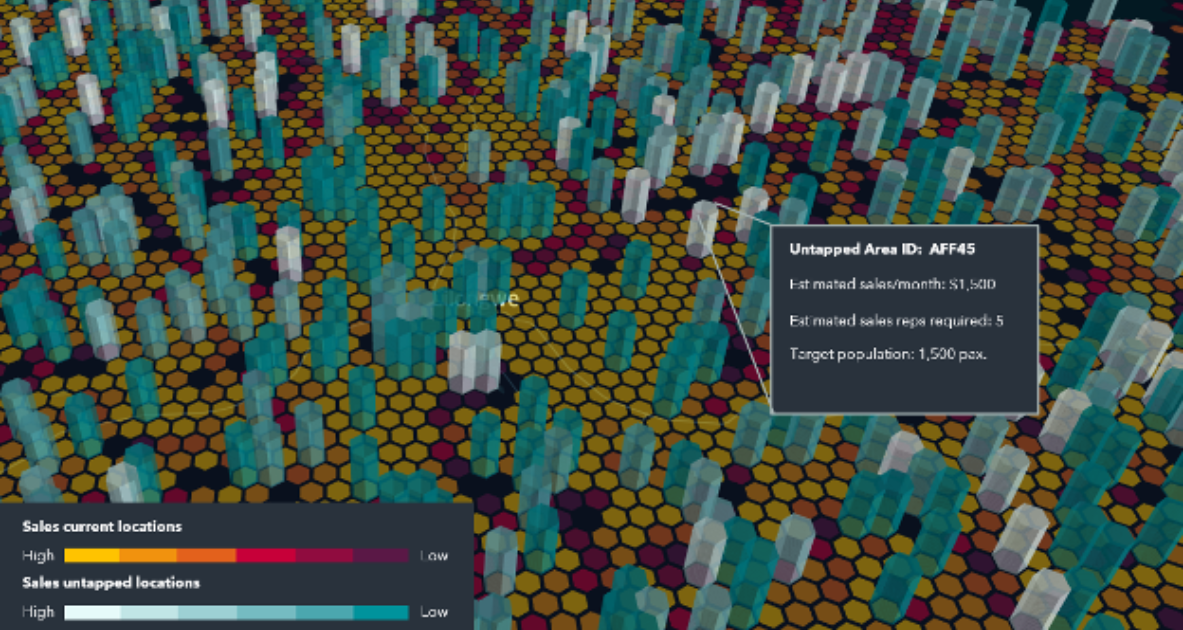Choose the white-ish highest untapped sales swatch

pyautogui.click(x=92, y=612)
